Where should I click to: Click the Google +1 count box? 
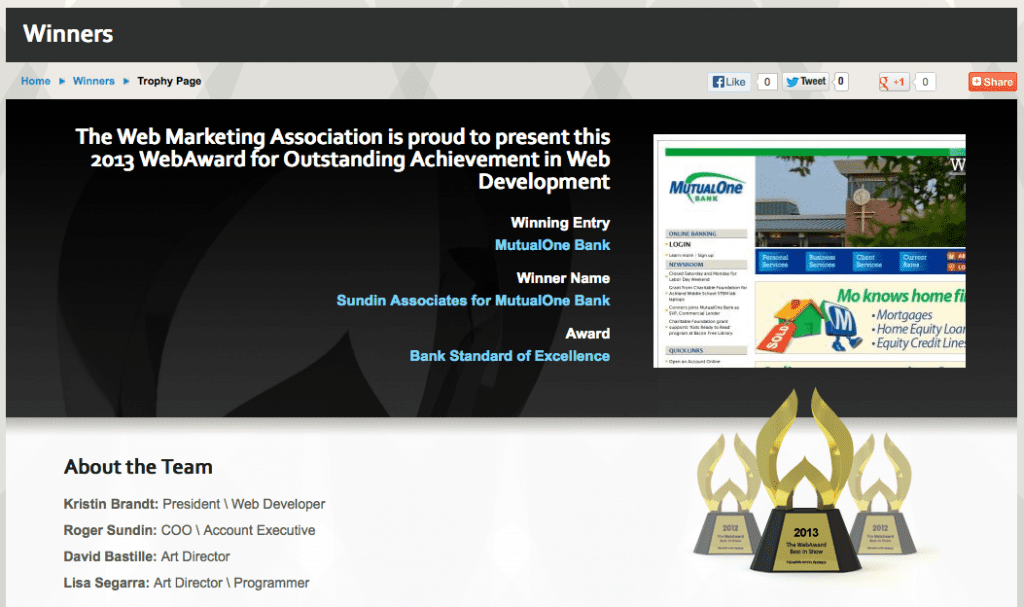pos(925,82)
